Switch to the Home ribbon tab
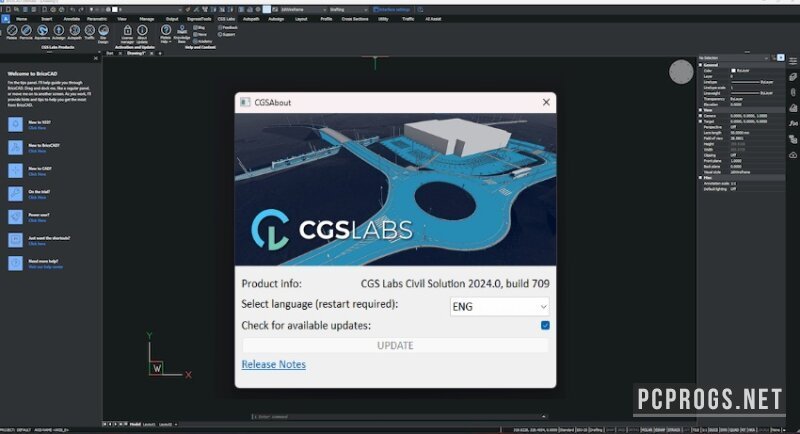This screenshot has width=800, height=434. point(21,19)
